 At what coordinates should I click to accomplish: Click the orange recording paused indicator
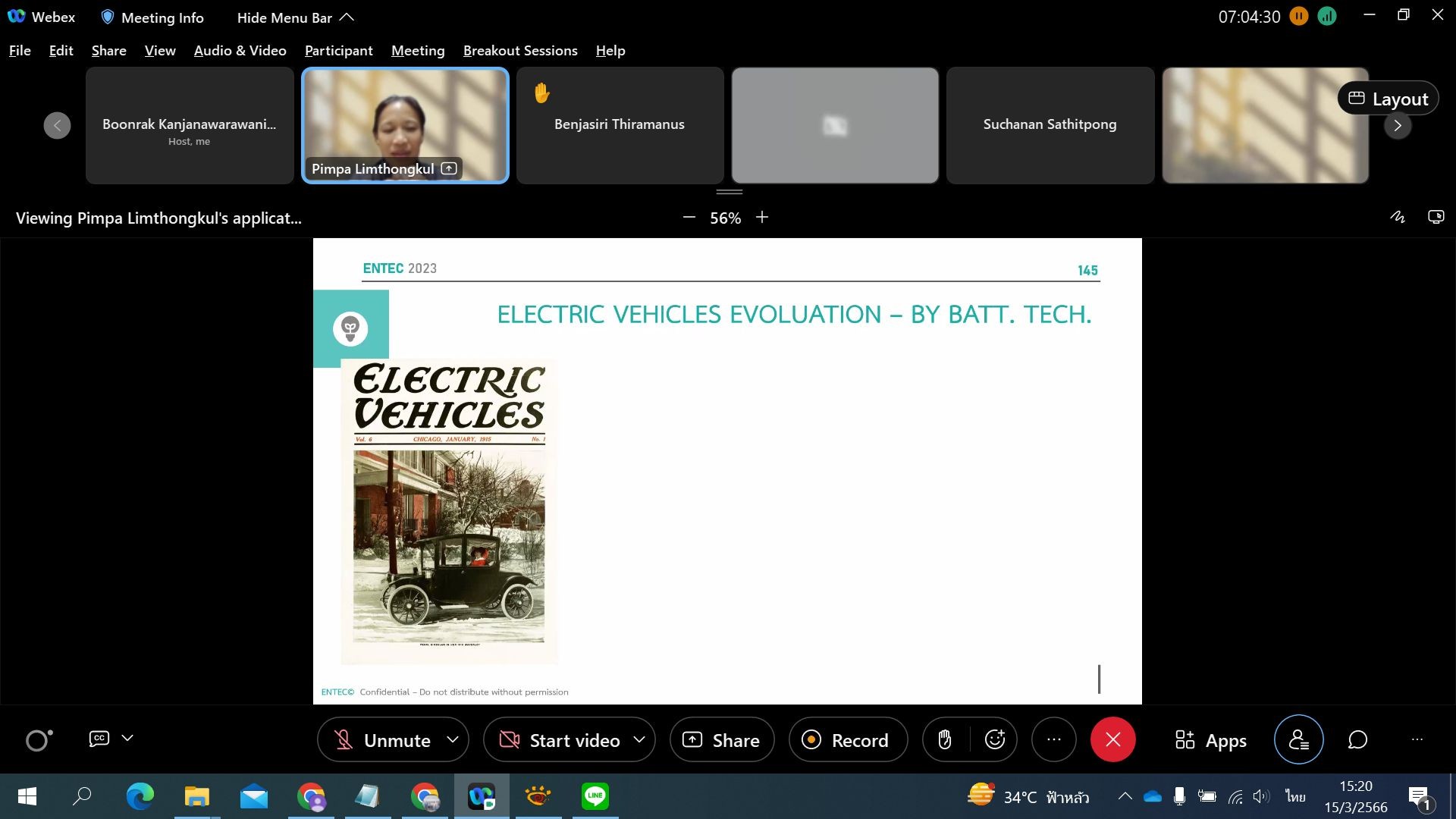pos(1299,16)
